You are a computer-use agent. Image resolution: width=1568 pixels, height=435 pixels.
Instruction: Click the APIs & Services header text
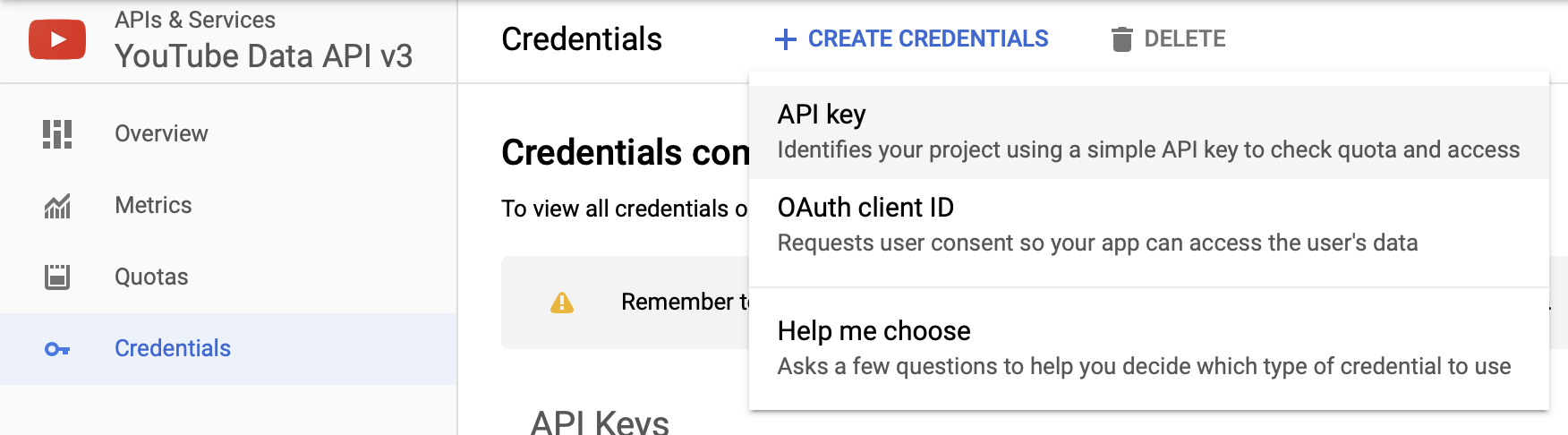[195, 20]
